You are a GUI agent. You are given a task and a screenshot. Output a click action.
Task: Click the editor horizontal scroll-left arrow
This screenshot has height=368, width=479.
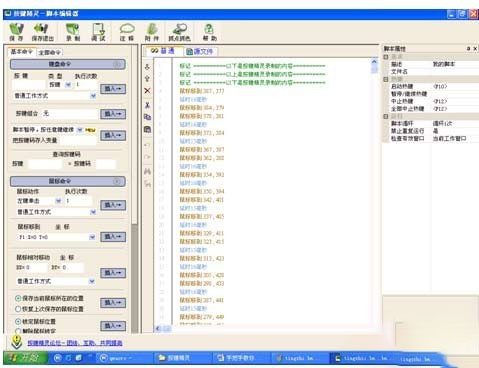click(x=158, y=329)
